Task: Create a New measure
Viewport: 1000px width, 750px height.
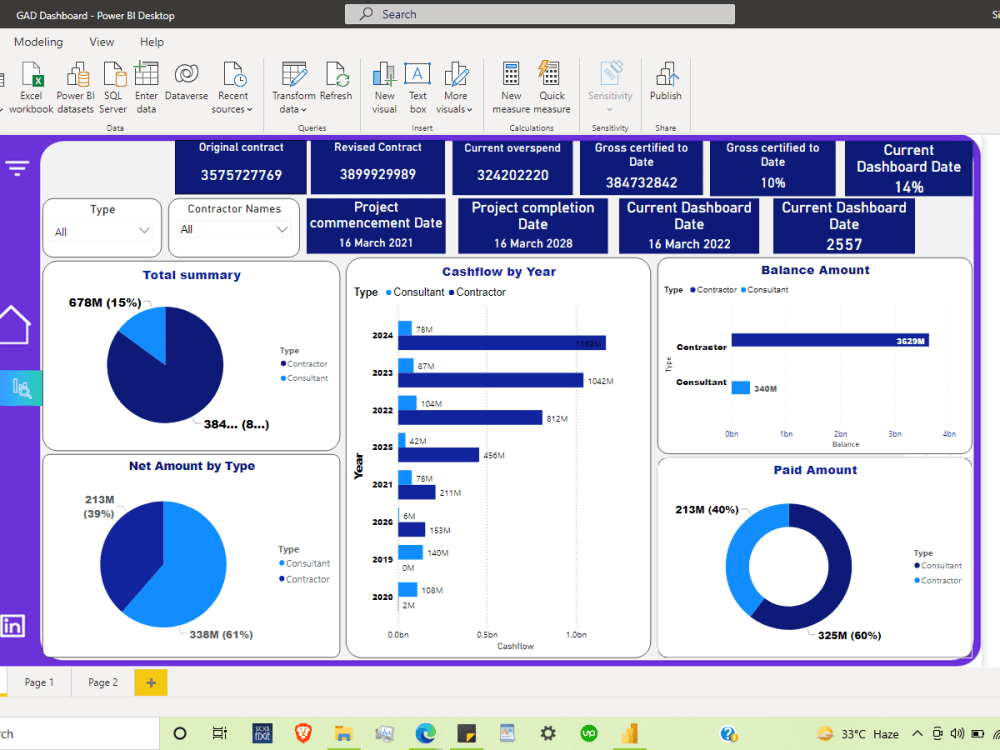Action: pyautogui.click(x=511, y=88)
